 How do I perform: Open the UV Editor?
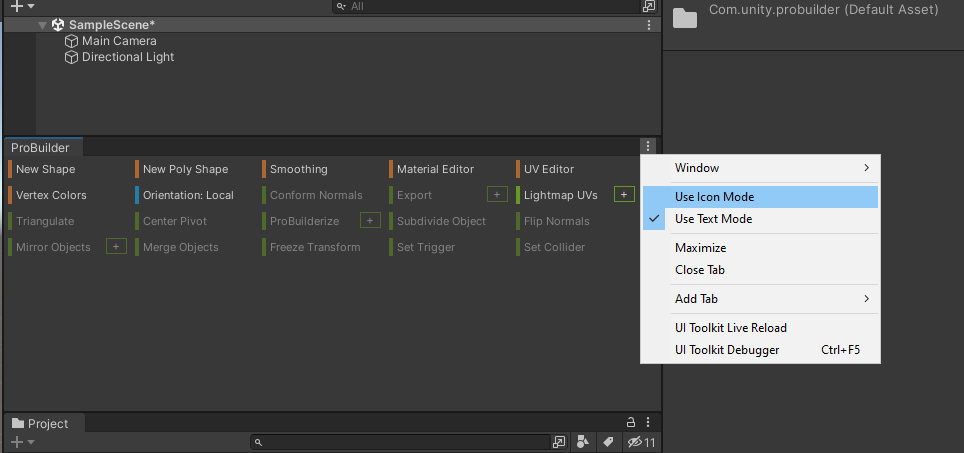click(x=548, y=169)
